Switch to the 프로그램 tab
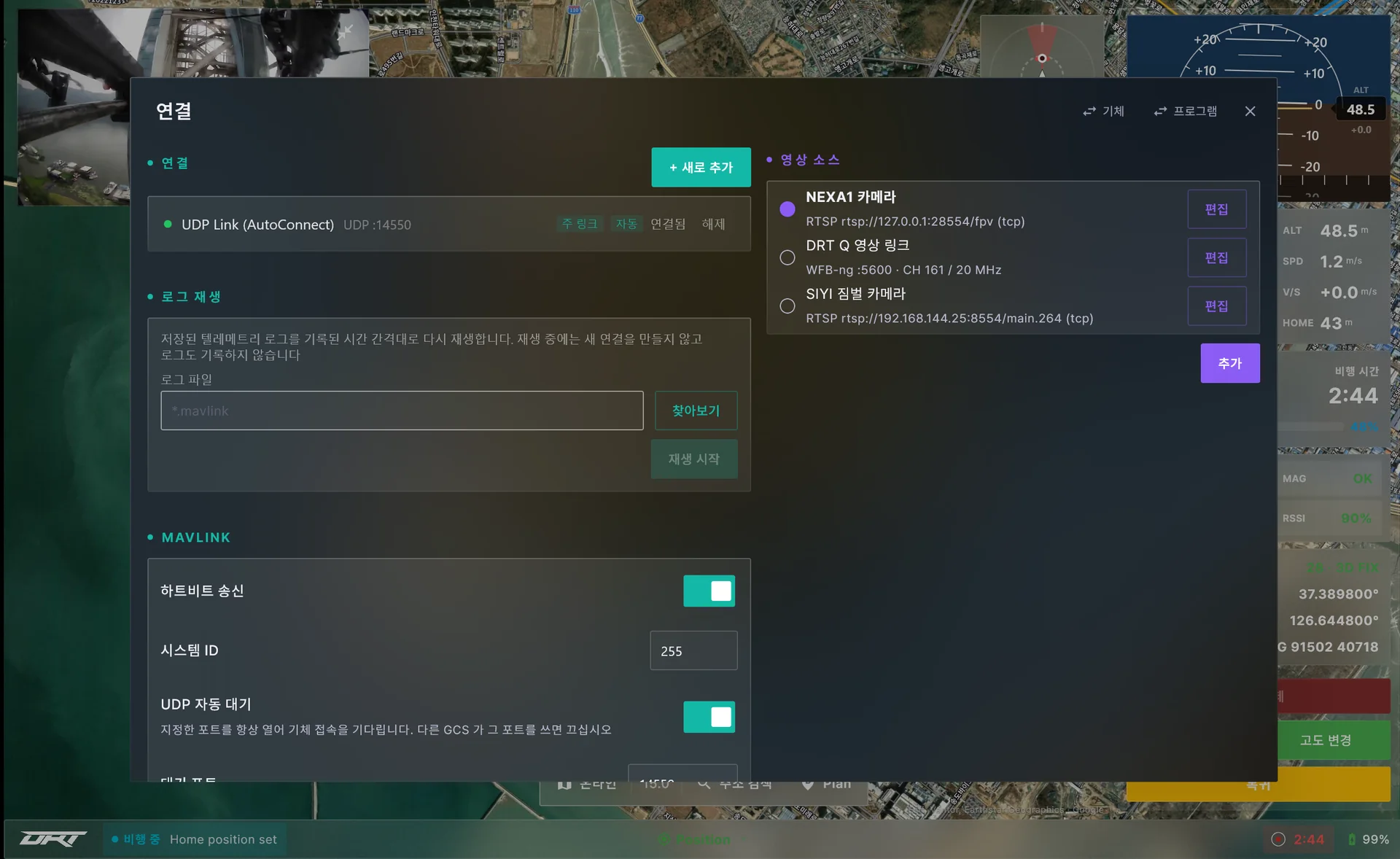 click(x=1185, y=111)
